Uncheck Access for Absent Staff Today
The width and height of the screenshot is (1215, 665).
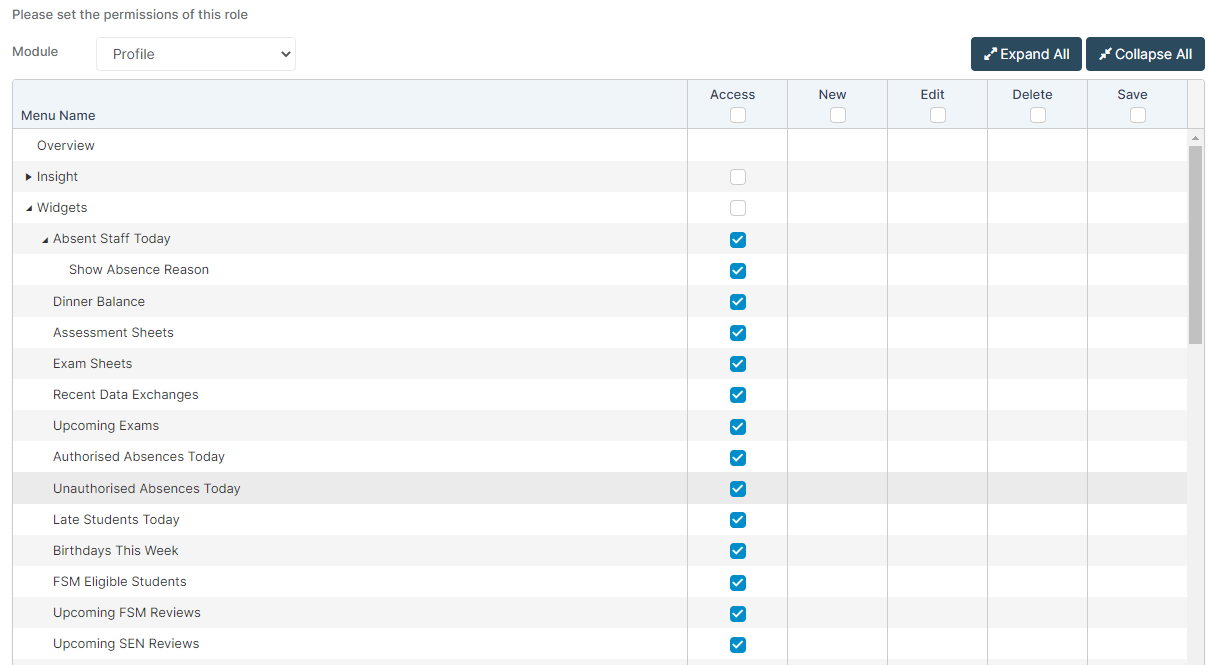[x=737, y=239]
